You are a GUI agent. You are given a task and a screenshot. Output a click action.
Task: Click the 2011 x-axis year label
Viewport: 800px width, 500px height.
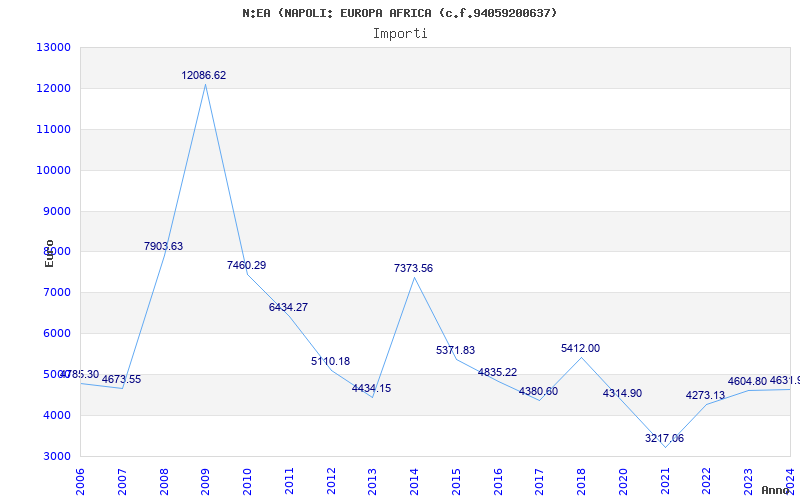[x=289, y=481]
